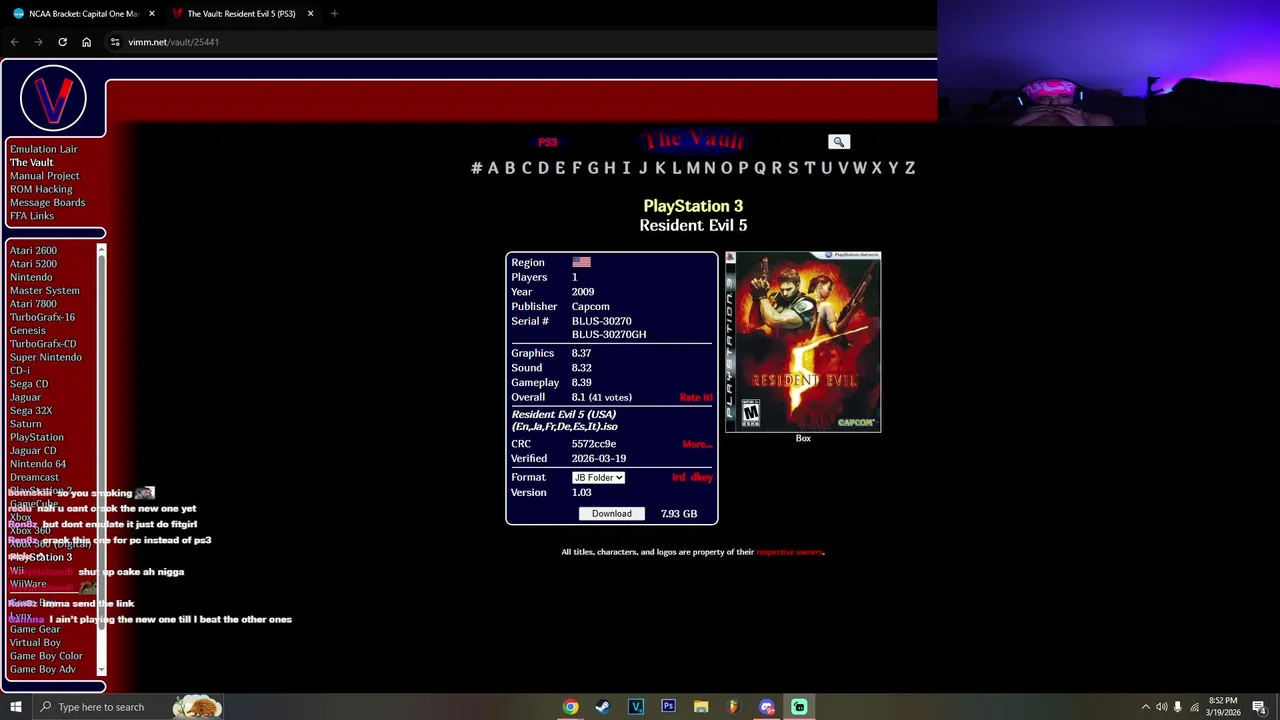Switch to The Vault: Resident Evil 5 tab
The image size is (1280, 720).
click(241, 13)
